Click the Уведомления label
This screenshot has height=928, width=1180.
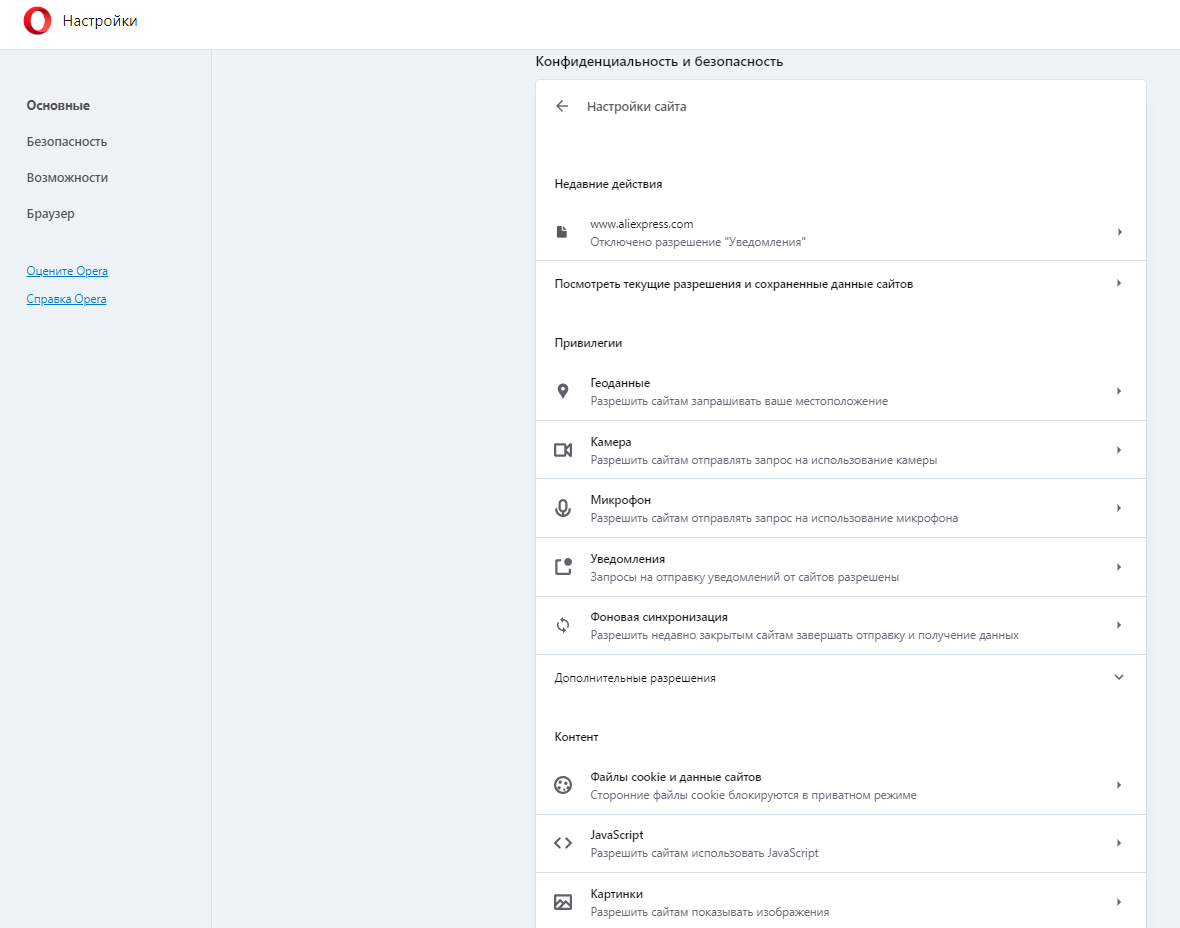click(x=628, y=559)
